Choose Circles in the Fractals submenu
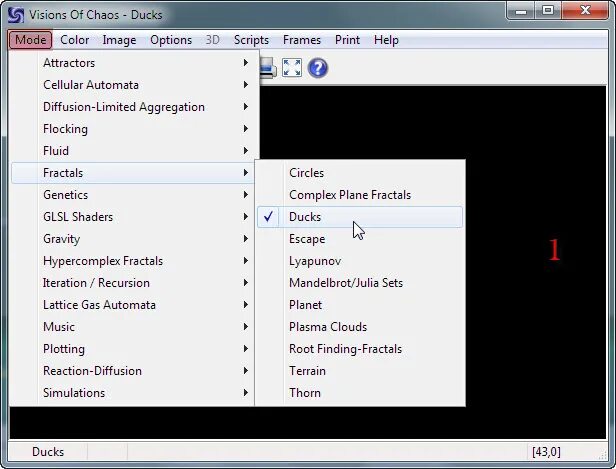Viewport: 616px width, 469px height. pyautogui.click(x=360, y=173)
